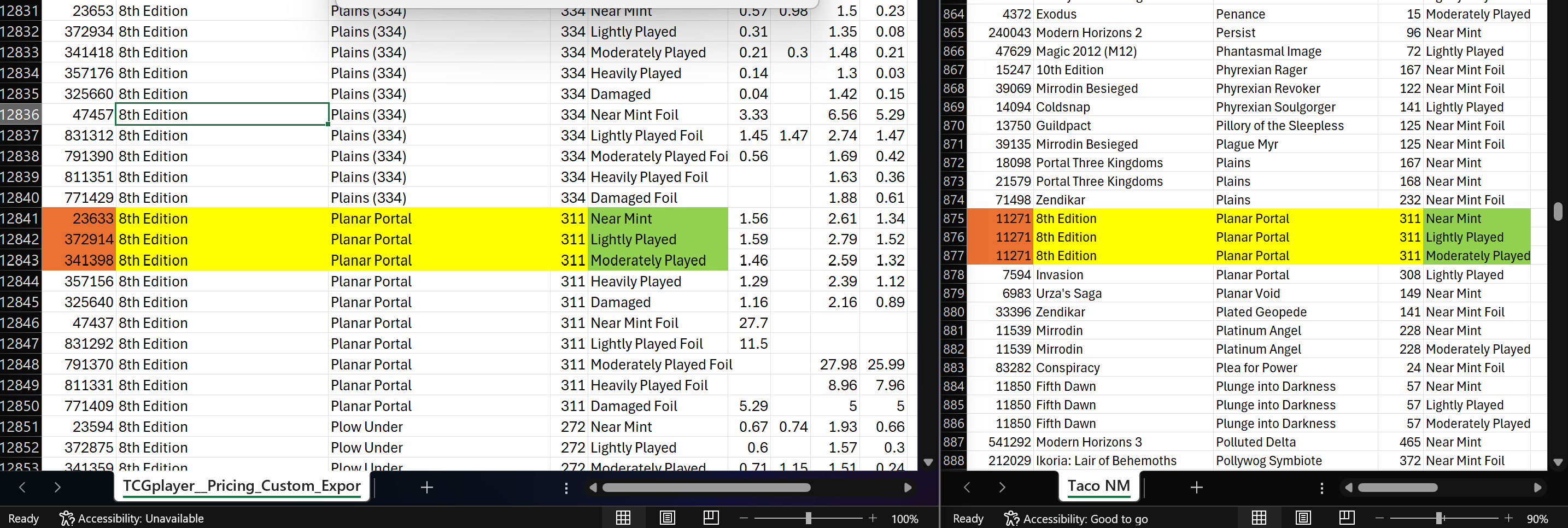The width and height of the screenshot is (1568, 528).
Task: Open sheet tab options dots in left window
Action: pos(566,488)
